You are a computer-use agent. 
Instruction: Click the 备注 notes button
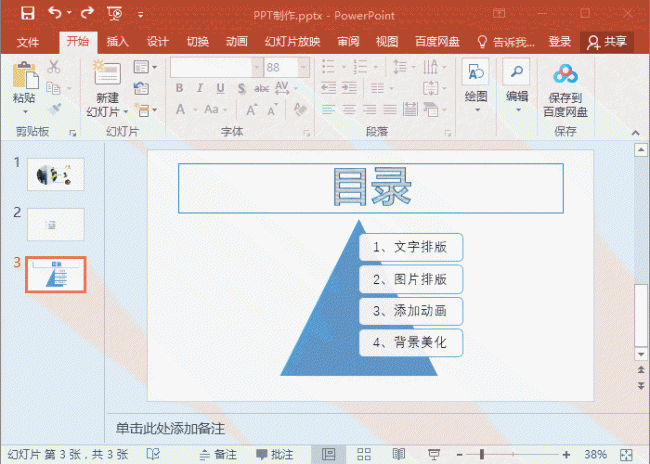pos(218,454)
